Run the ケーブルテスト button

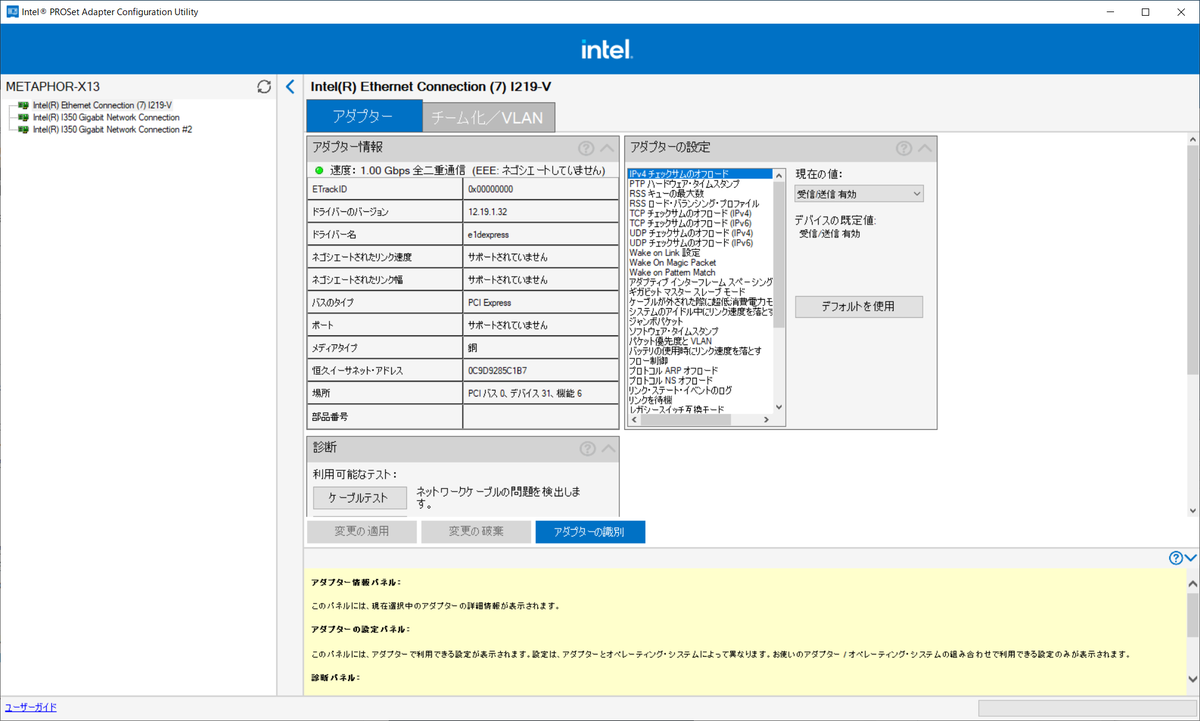click(360, 498)
